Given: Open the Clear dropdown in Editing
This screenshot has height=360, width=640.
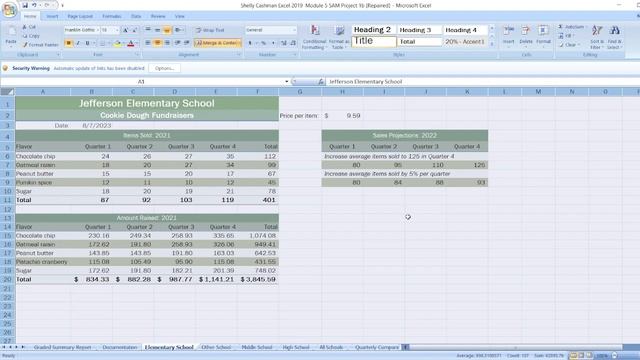Looking at the screenshot, I should pos(569,45).
